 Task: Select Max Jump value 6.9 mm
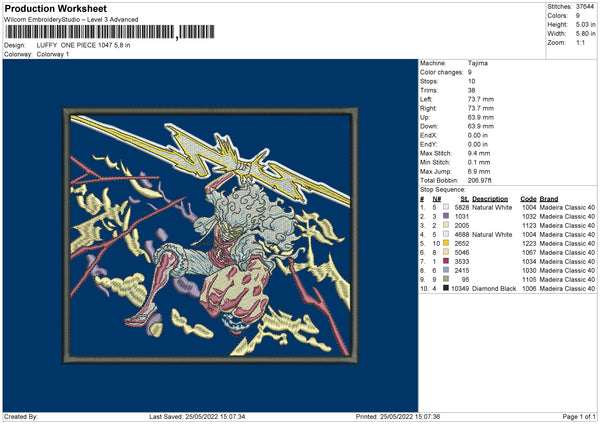(x=479, y=172)
